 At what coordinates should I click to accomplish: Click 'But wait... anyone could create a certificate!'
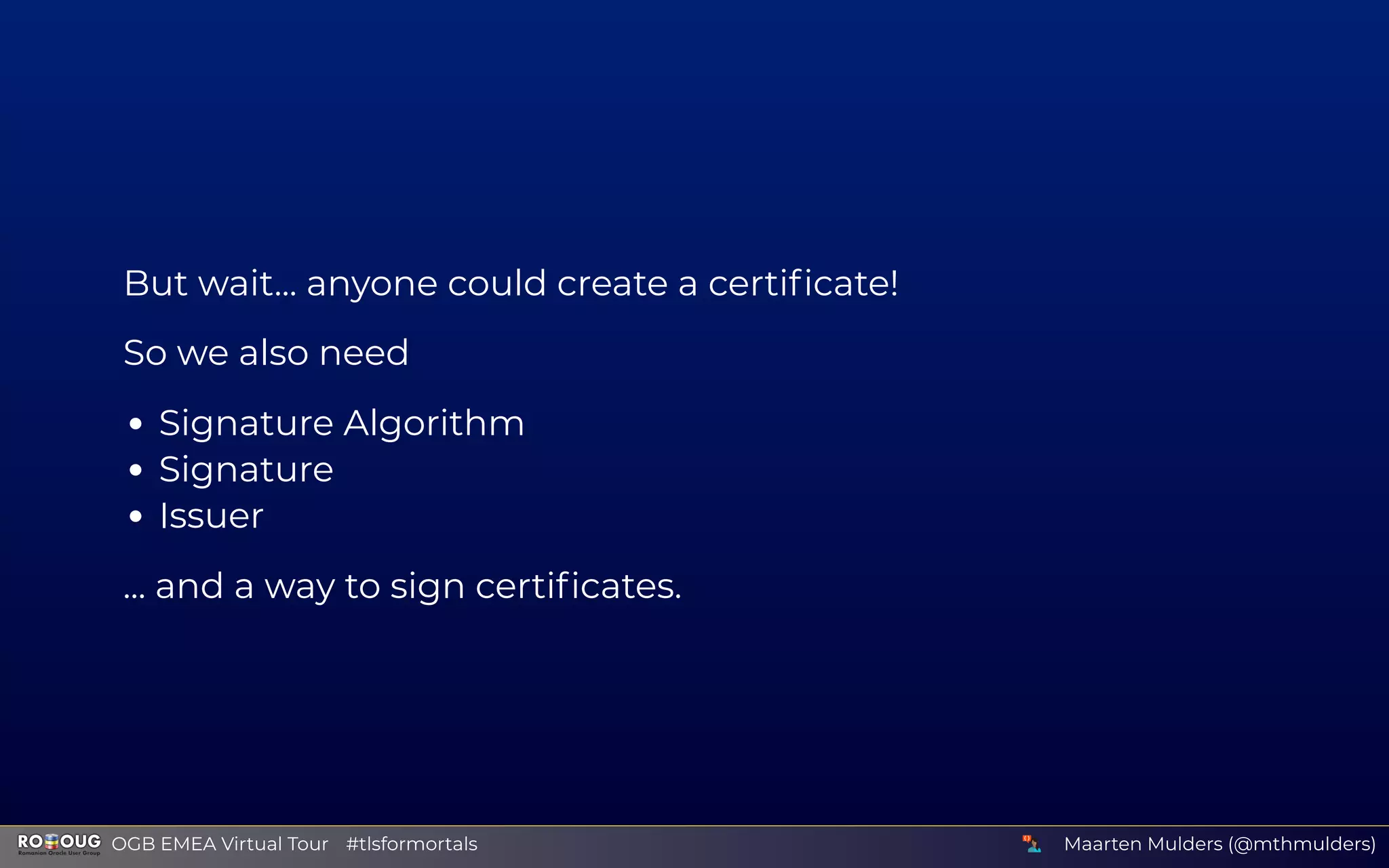point(511,283)
